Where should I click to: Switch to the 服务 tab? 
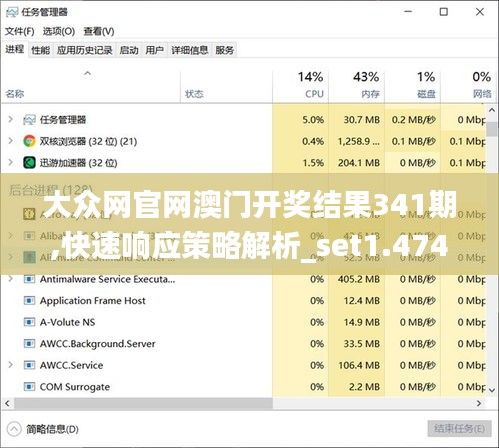pos(224,50)
